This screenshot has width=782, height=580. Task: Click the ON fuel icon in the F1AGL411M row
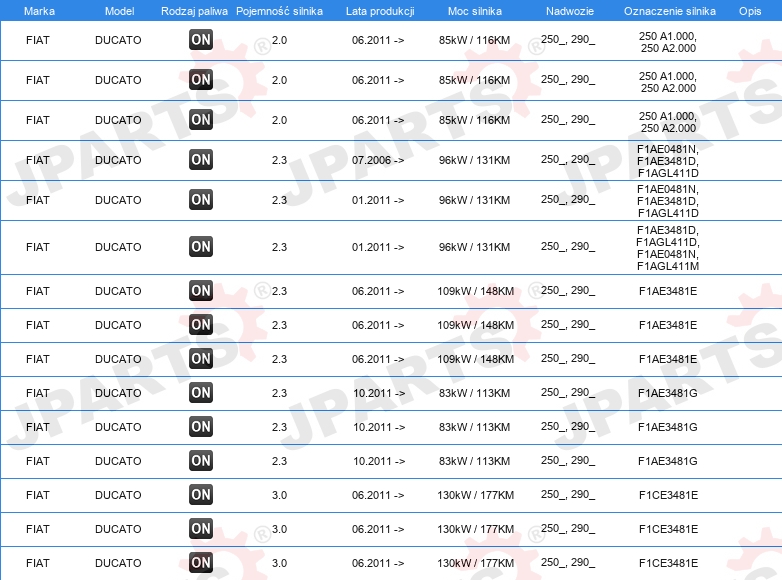(x=201, y=246)
